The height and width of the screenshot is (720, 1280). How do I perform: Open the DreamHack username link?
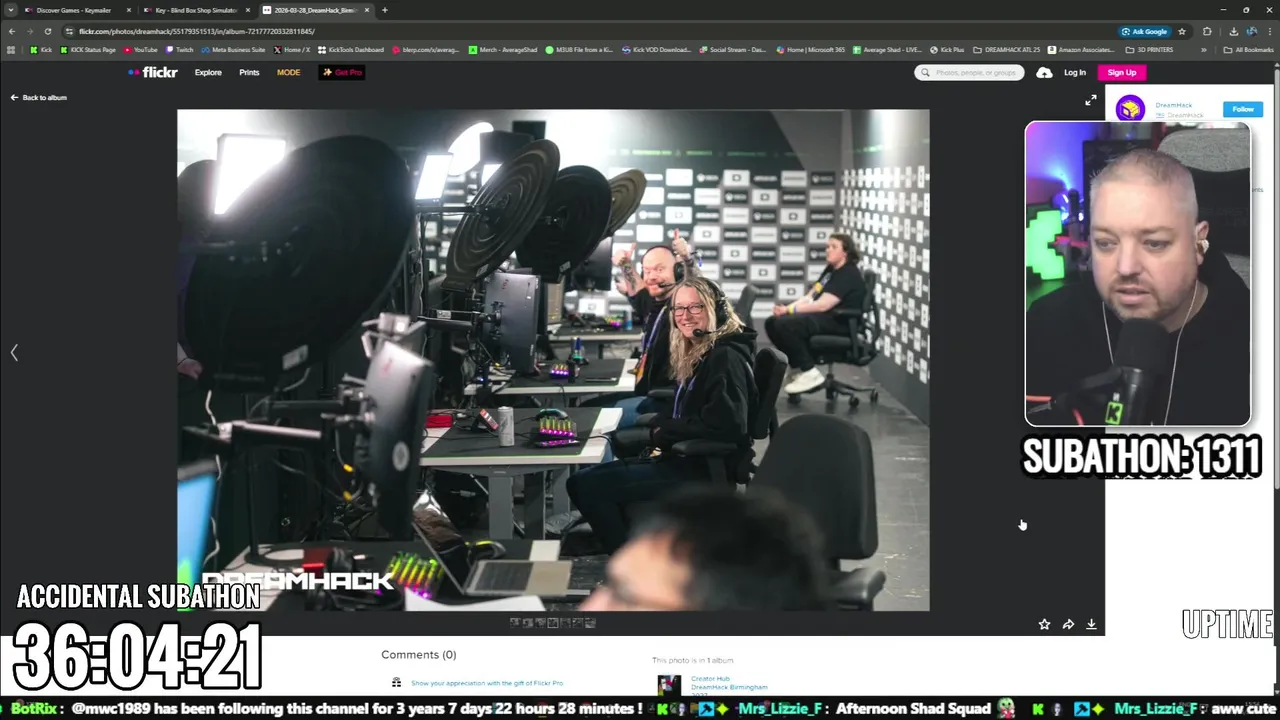click(1174, 105)
